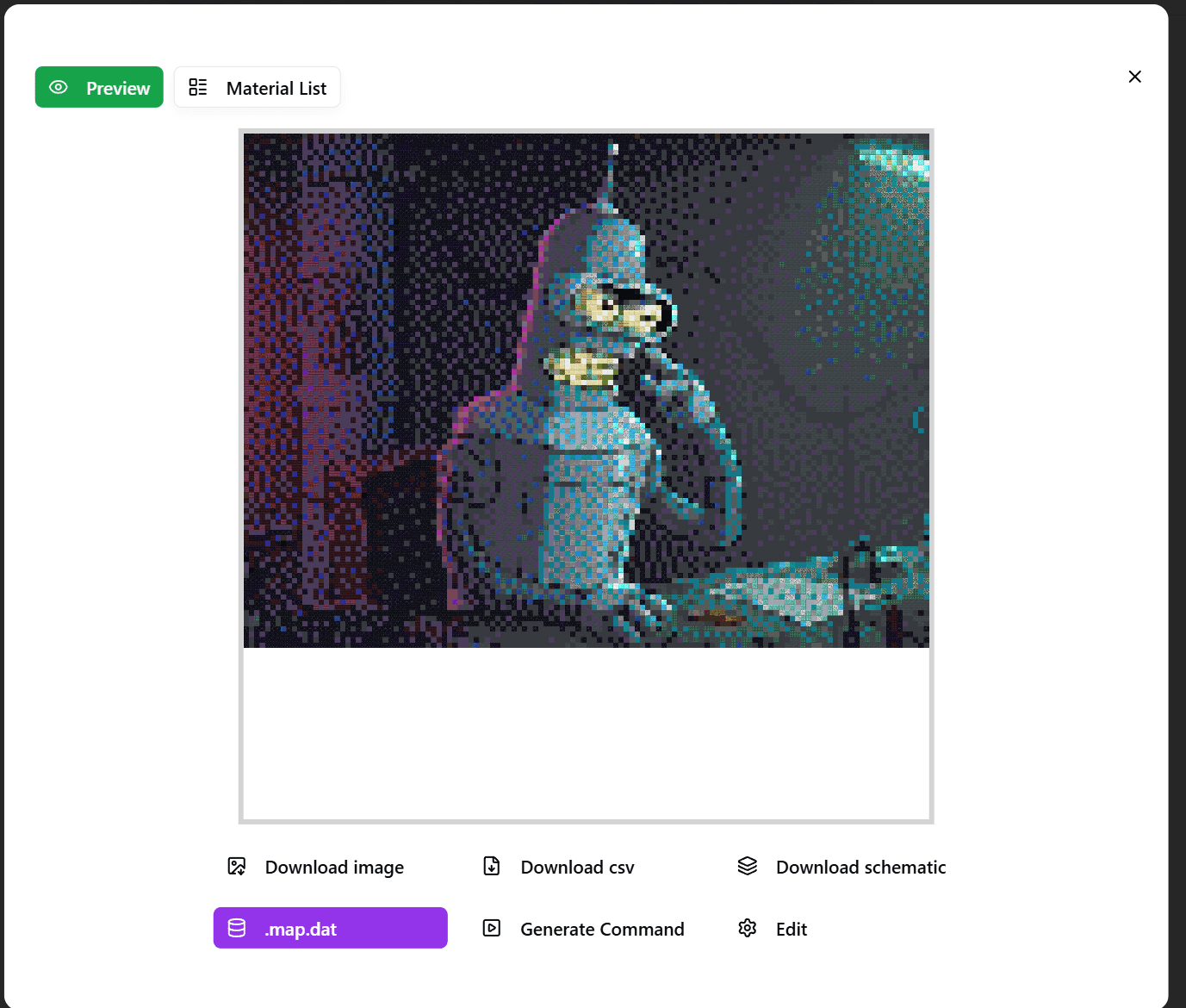Select the Download schematic text
The height and width of the screenshot is (1008, 1186).
(860, 868)
